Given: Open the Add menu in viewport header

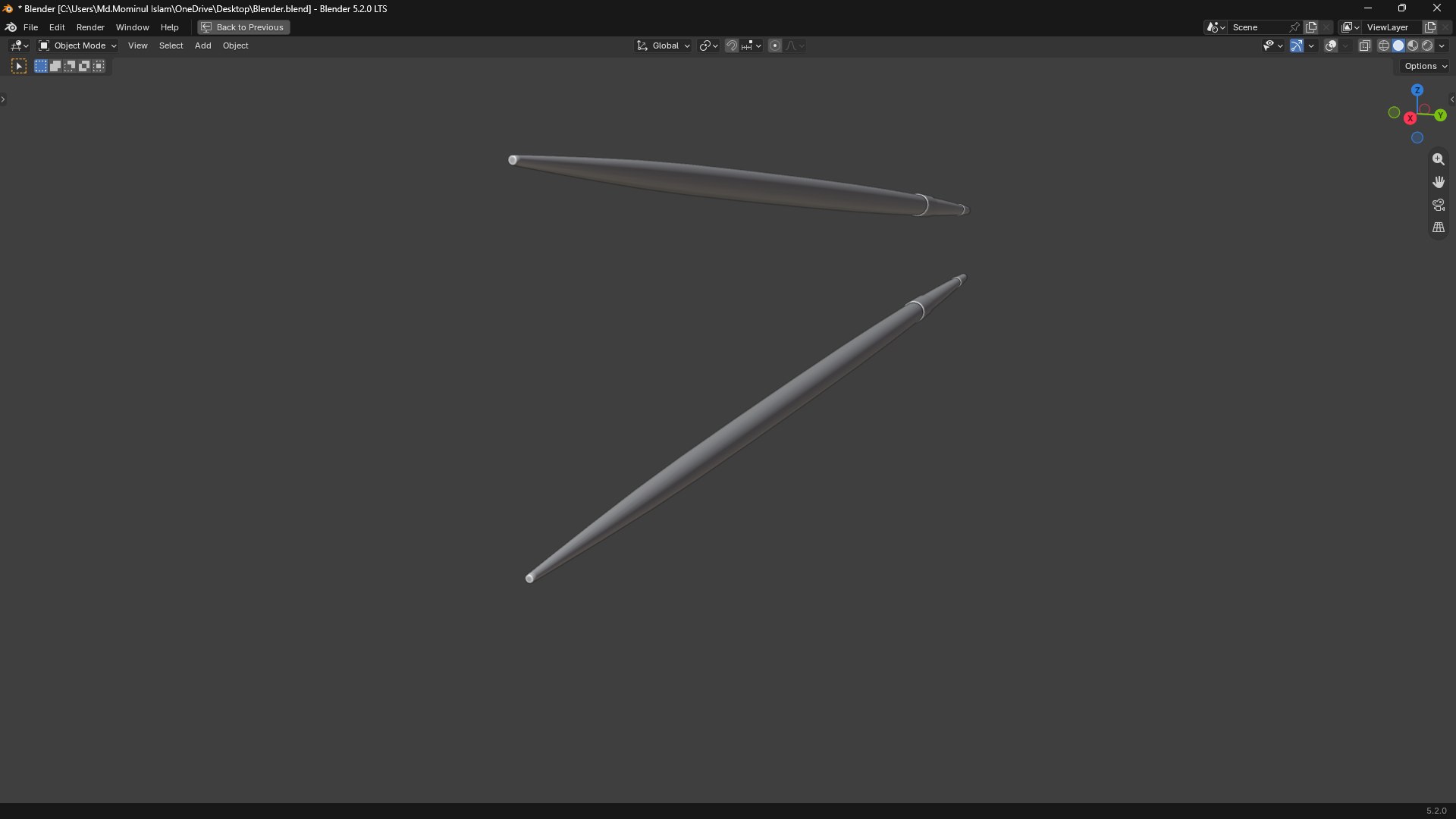Looking at the screenshot, I should point(202,46).
